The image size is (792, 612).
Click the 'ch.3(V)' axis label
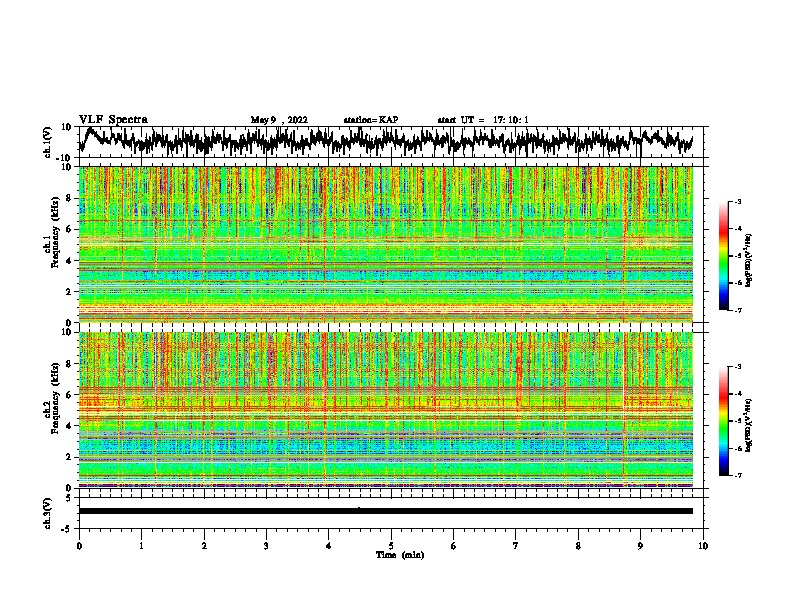pos(48,513)
